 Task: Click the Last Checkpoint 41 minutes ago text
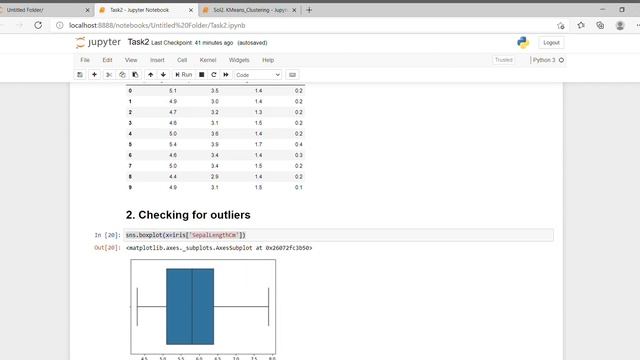point(192,43)
